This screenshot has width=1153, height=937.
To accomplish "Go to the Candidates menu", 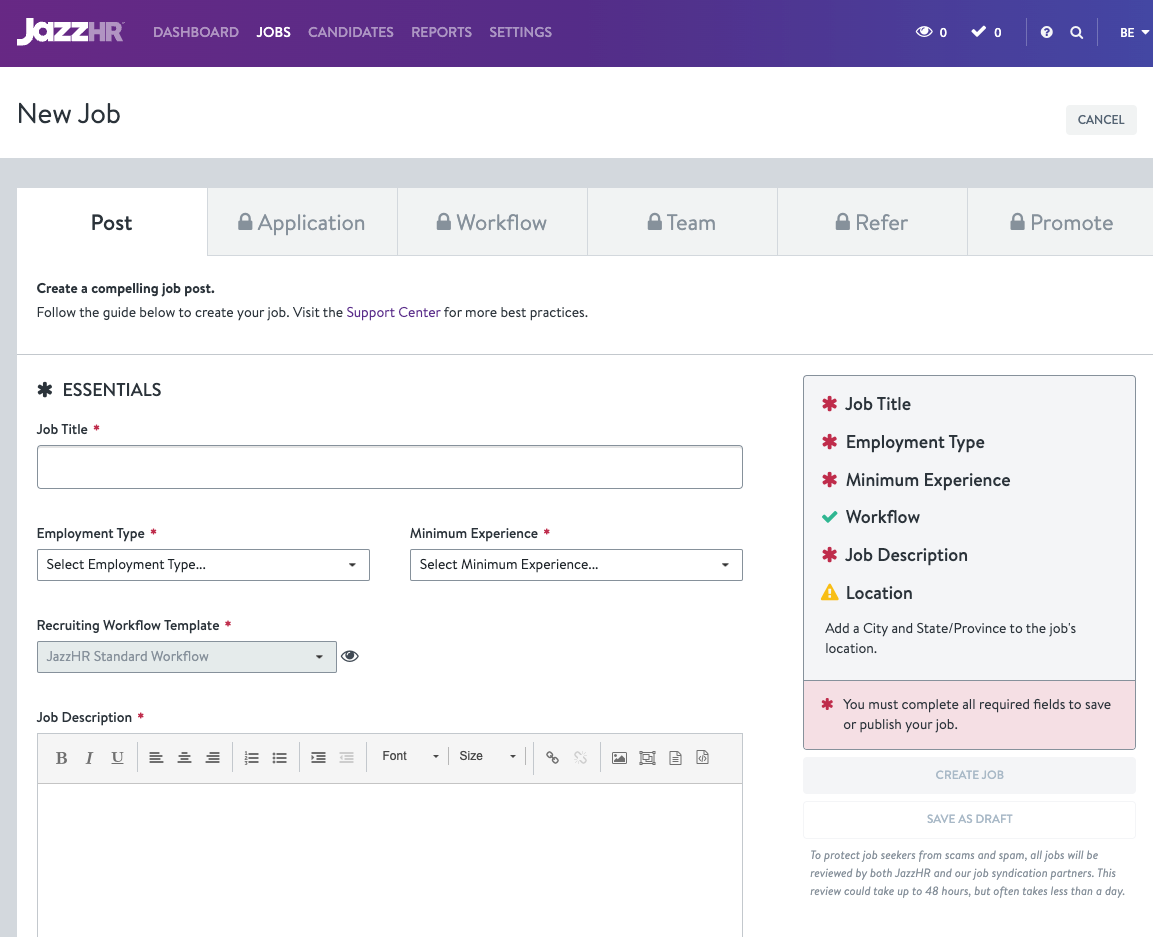I will coord(350,32).
